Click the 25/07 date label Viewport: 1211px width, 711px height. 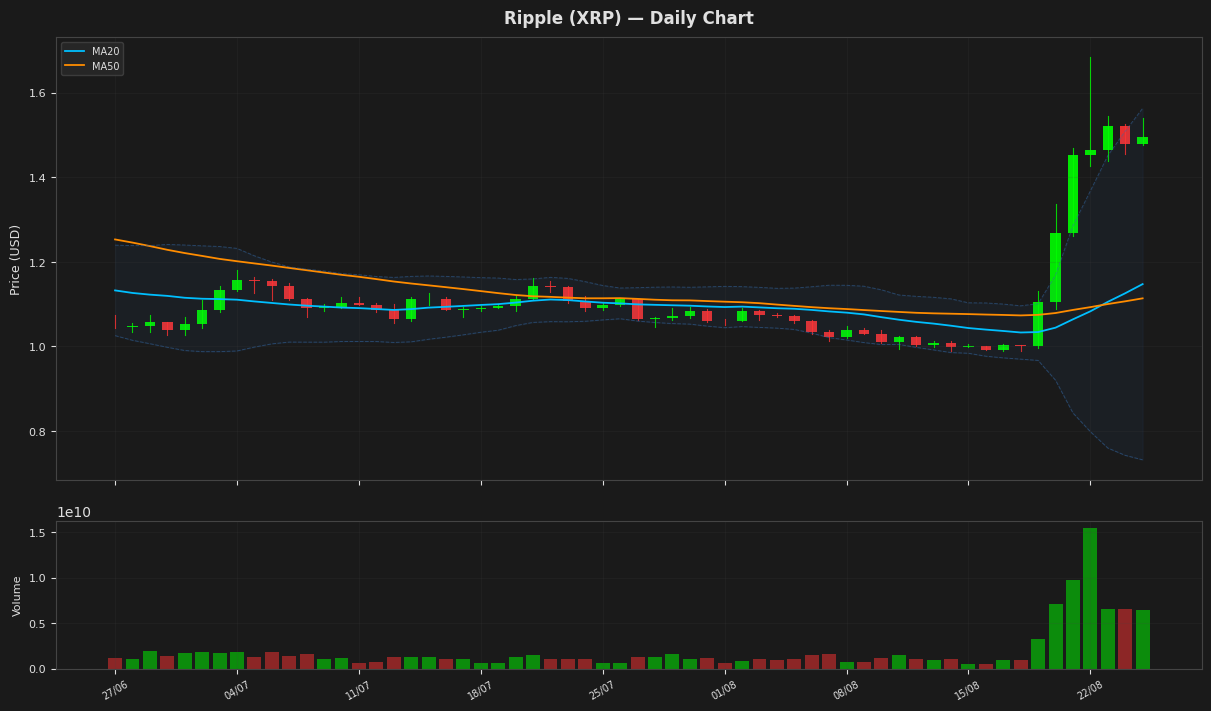click(x=603, y=690)
